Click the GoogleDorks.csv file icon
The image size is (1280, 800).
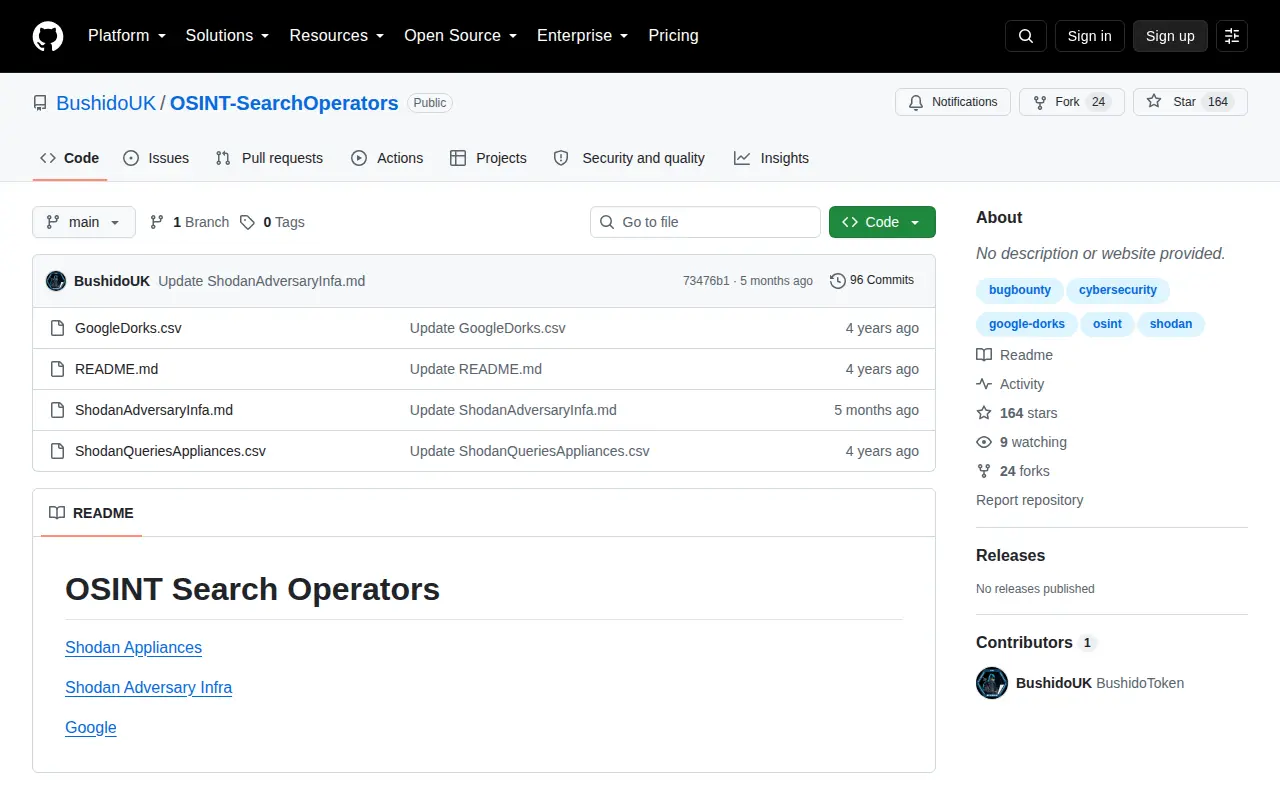[57, 328]
